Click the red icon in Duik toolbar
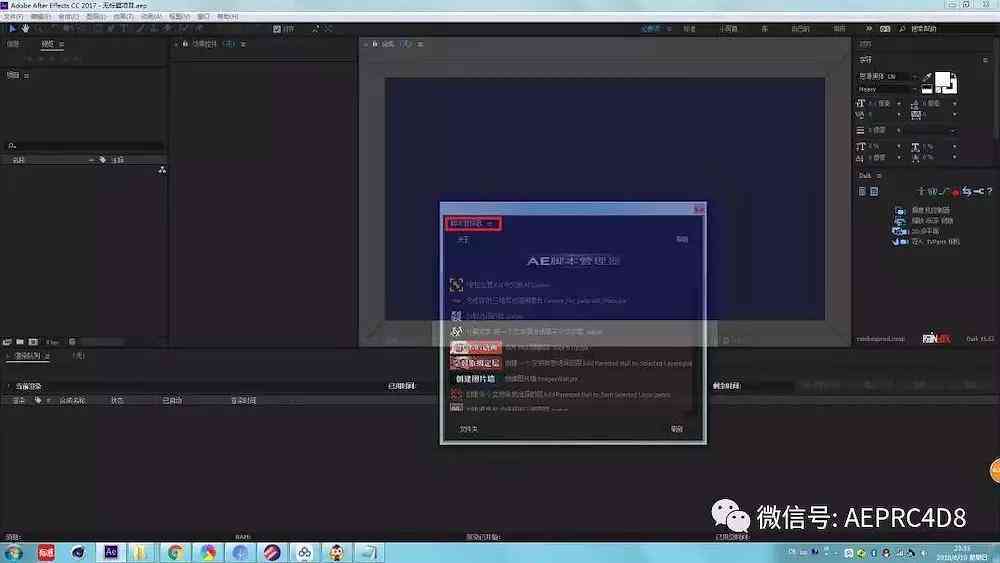The width and height of the screenshot is (1000, 563). (x=956, y=191)
